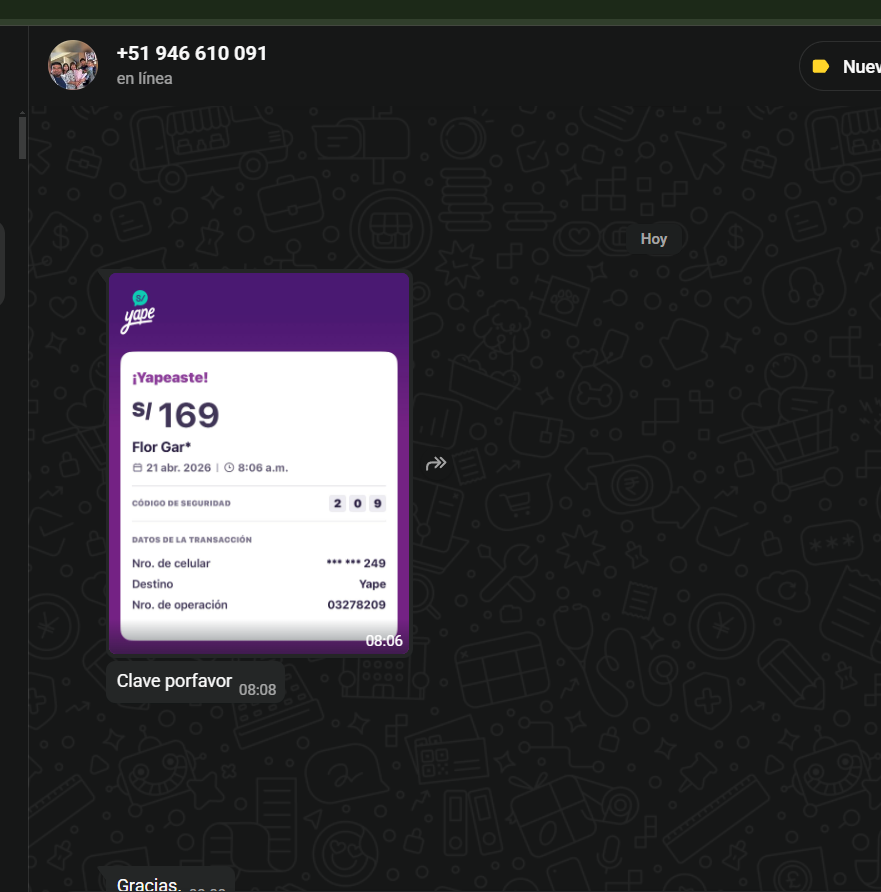
Task: Click the forward arrow icon beside the Yape receipt
Action: (x=436, y=464)
